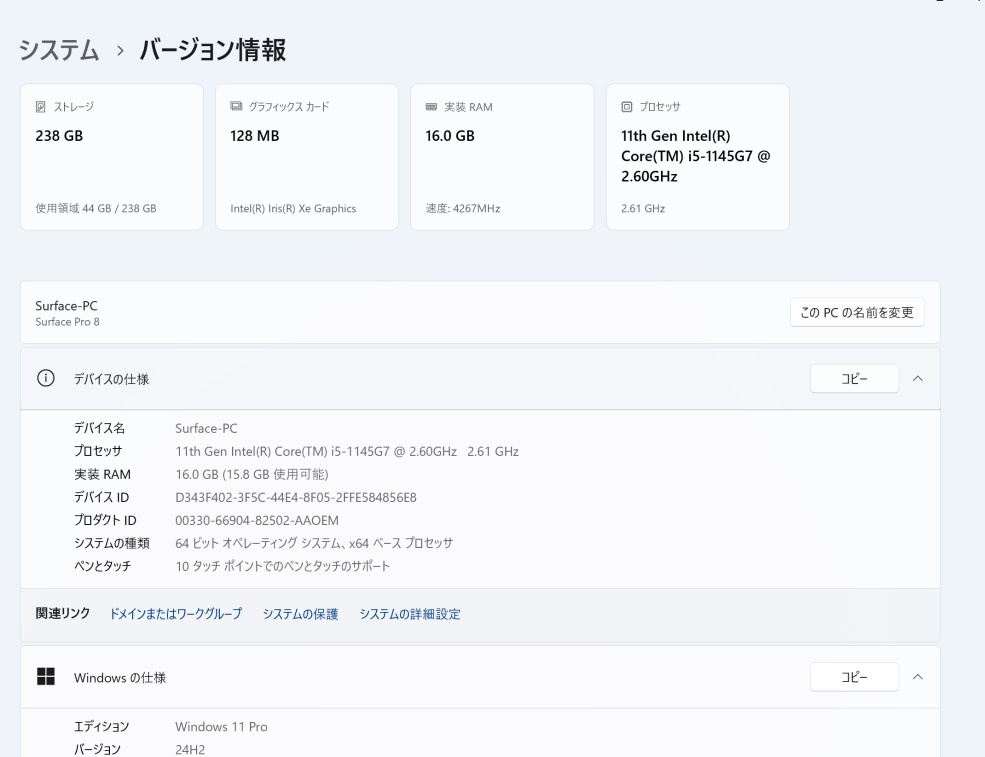Click the RAM icon beside 実装 RAM
The width and height of the screenshot is (985, 757).
pos(431,107)
